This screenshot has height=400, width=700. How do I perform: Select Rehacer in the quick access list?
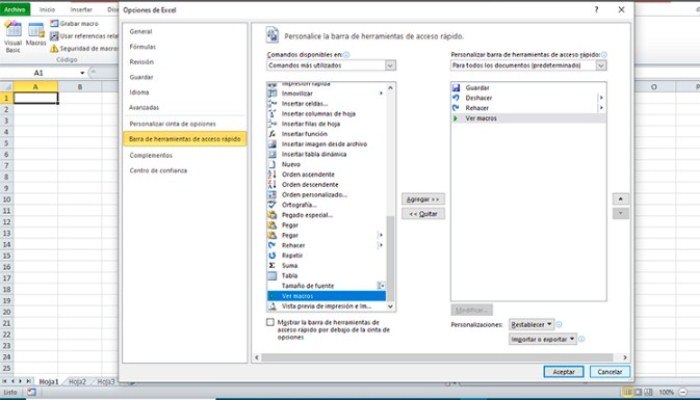point(528,108)
